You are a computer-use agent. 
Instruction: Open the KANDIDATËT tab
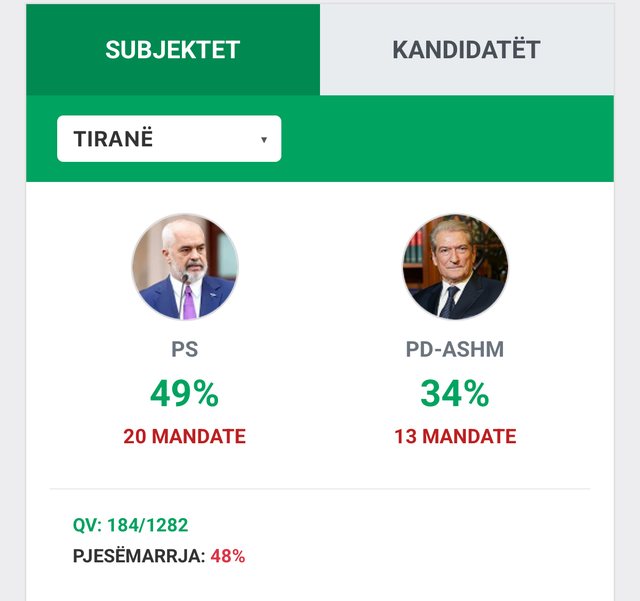467,50
